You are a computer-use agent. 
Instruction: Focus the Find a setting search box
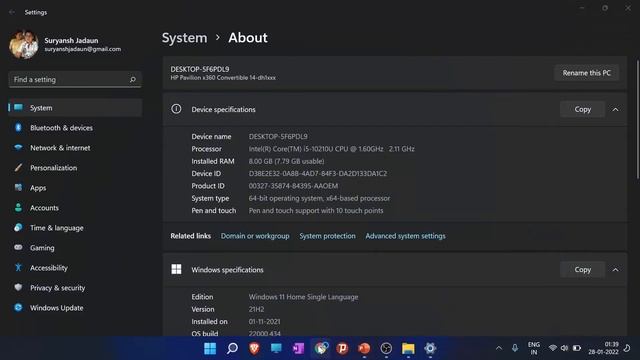click(75, 80)
